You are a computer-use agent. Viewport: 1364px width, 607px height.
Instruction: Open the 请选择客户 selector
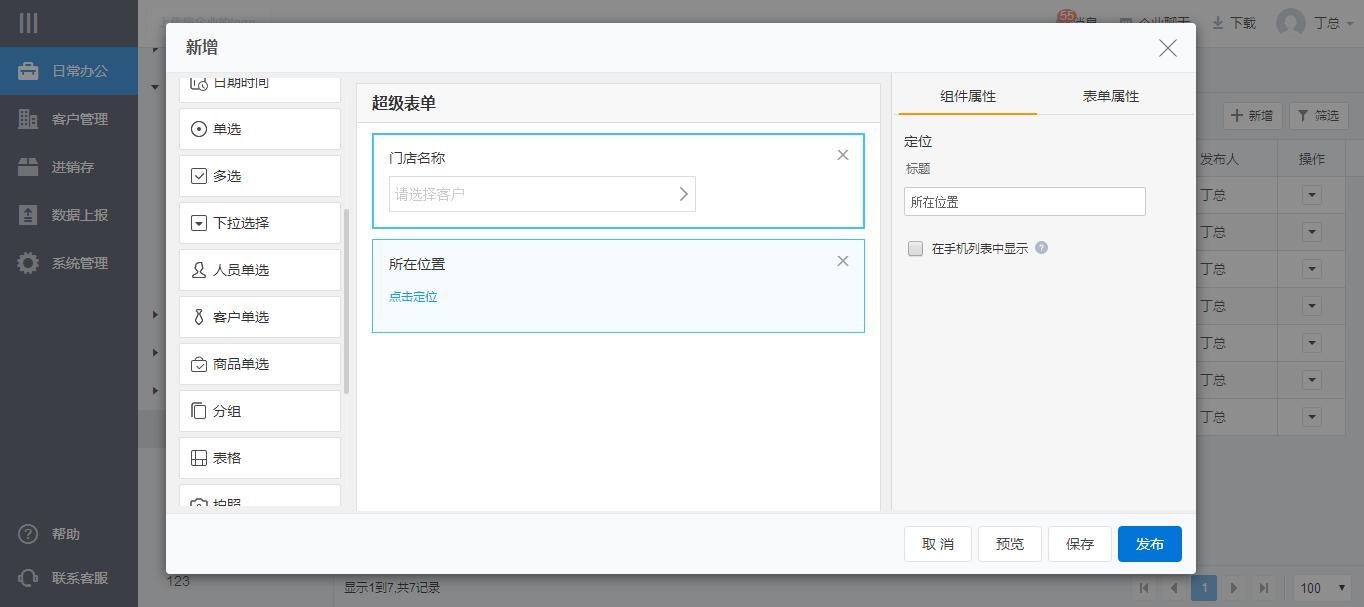click(541, 194)
